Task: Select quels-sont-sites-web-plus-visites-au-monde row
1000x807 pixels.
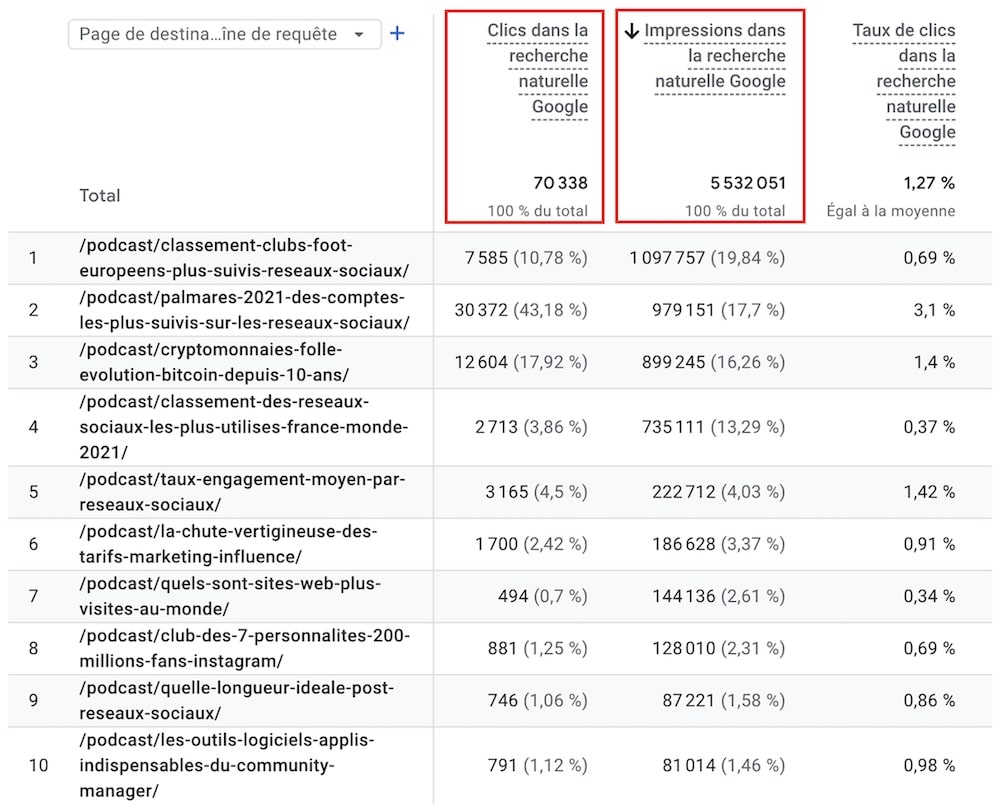Action: [230, 596]
